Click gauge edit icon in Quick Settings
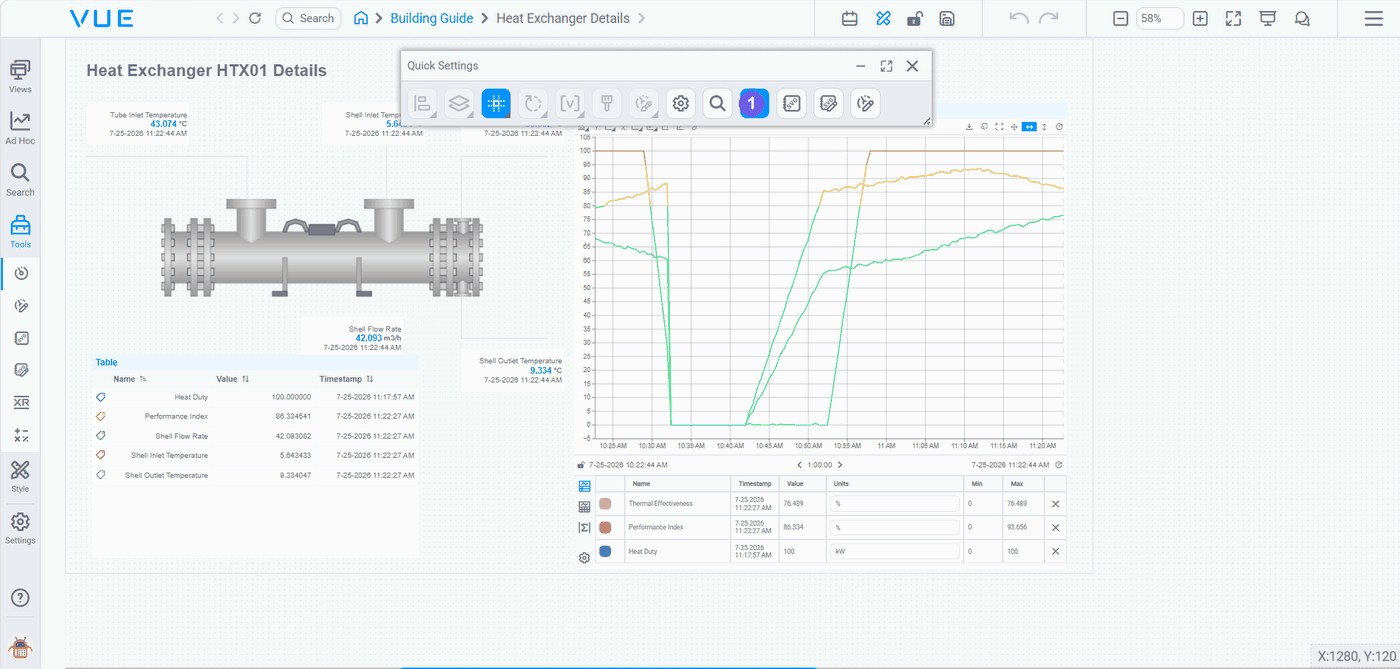This screenshot has height=669, width=1400. click(865, 103)
